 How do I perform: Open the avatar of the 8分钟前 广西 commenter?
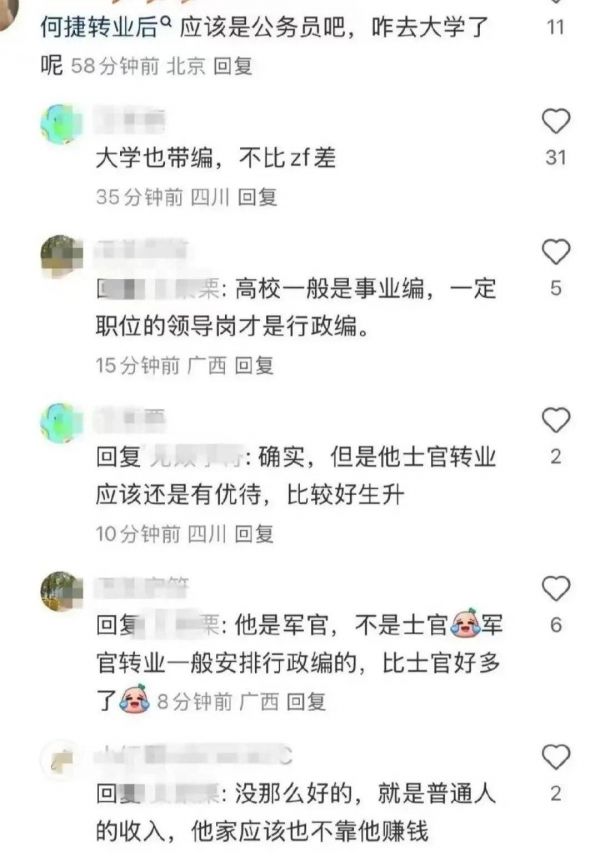(61, 591)
